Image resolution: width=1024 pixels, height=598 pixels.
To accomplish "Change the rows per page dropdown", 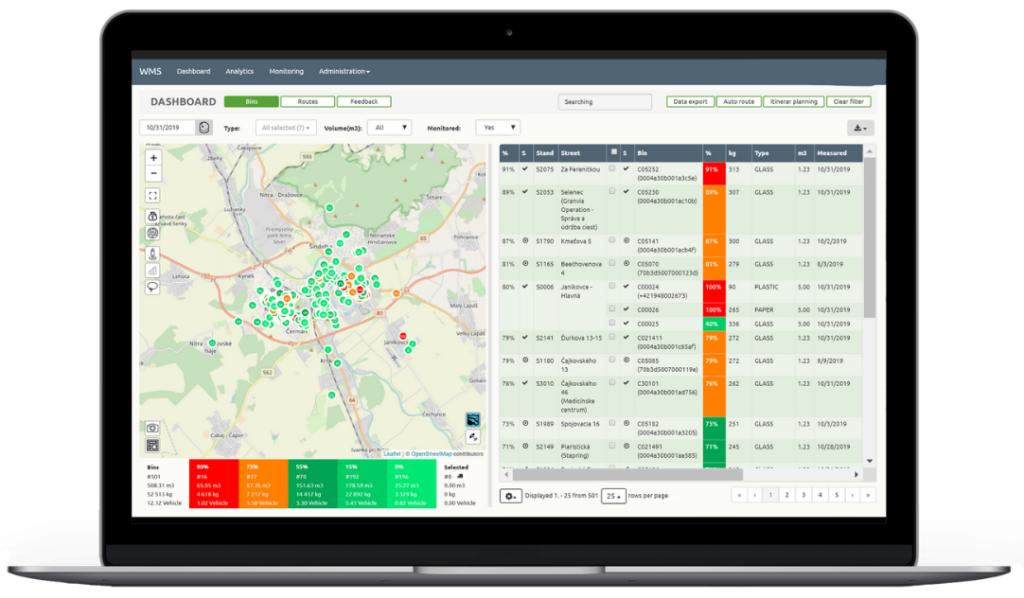I will click(613, 495).
